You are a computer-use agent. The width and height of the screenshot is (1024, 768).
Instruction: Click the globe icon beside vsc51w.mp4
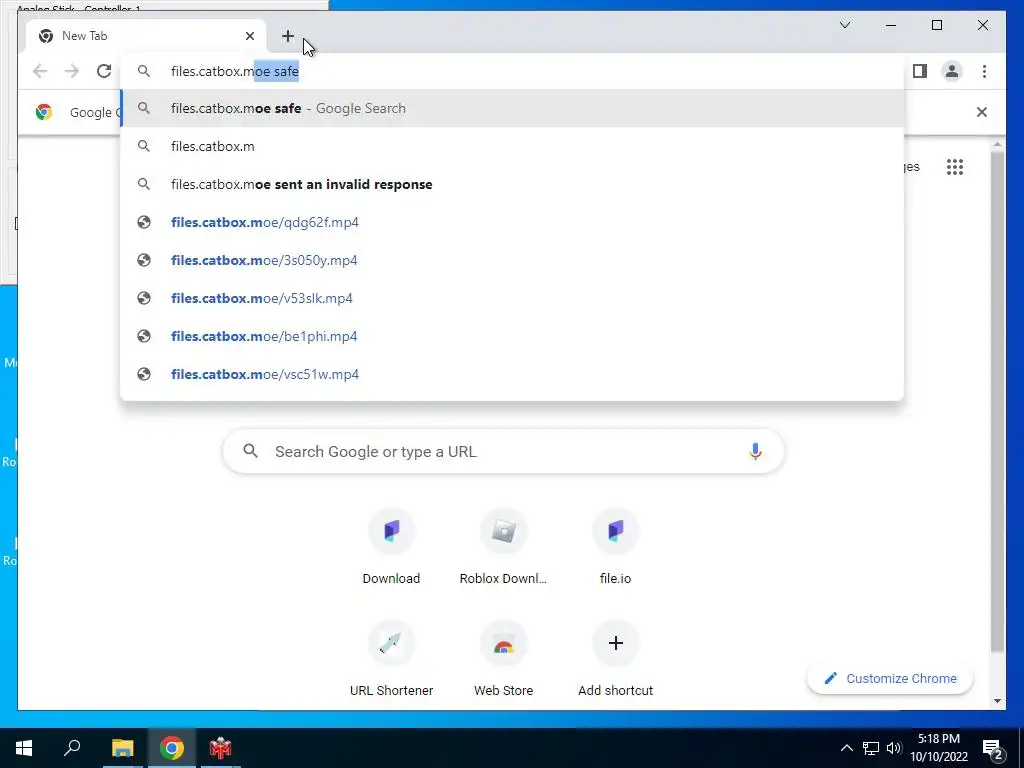coord(144,374)
